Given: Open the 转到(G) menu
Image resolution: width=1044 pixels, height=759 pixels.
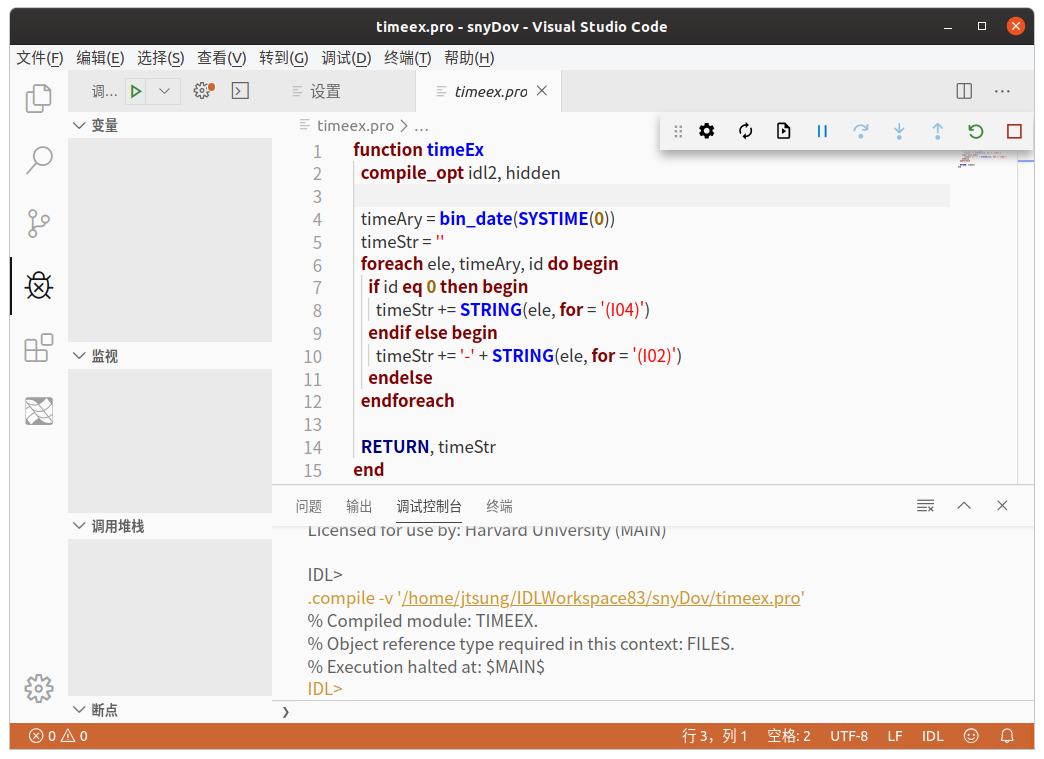Looking at the screenshot, I should pos(284,58).
